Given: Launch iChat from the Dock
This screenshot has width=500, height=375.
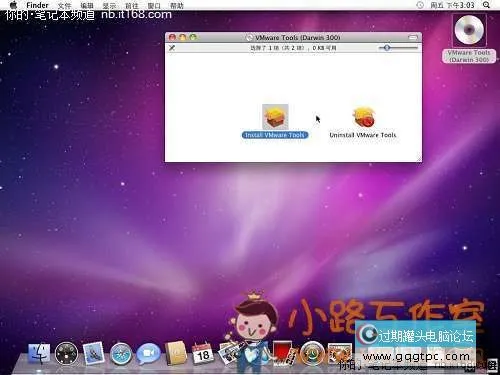Looking at the screenshot, I should coord(148,354).
